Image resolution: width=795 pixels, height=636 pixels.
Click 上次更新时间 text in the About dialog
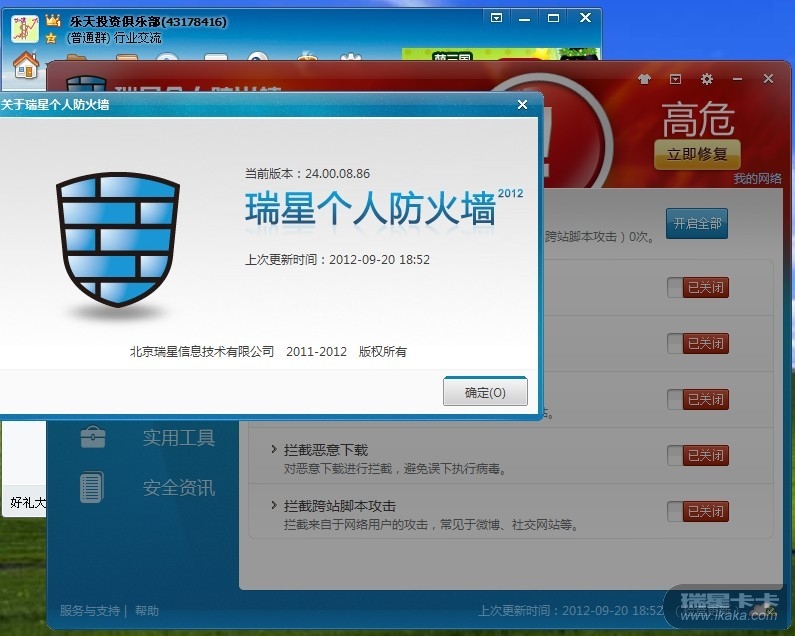[x=337, y=260]
